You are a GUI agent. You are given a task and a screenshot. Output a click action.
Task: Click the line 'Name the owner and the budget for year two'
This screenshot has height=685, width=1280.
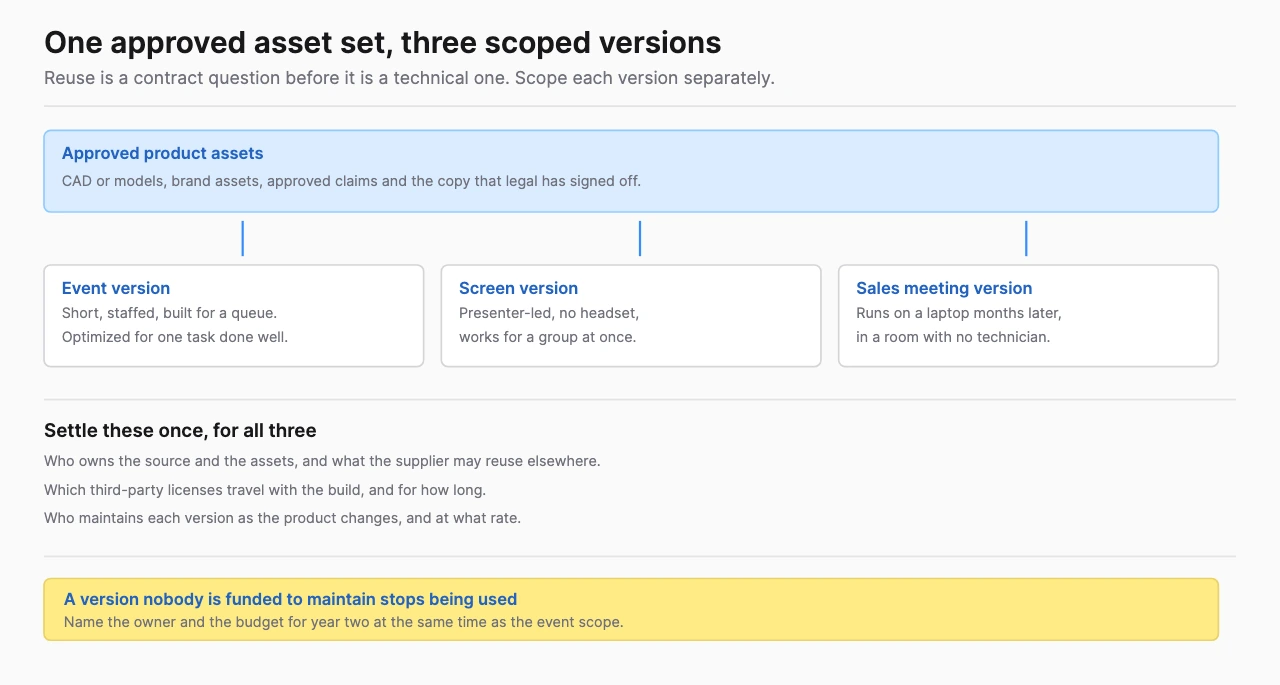click(x=344, y=622)
